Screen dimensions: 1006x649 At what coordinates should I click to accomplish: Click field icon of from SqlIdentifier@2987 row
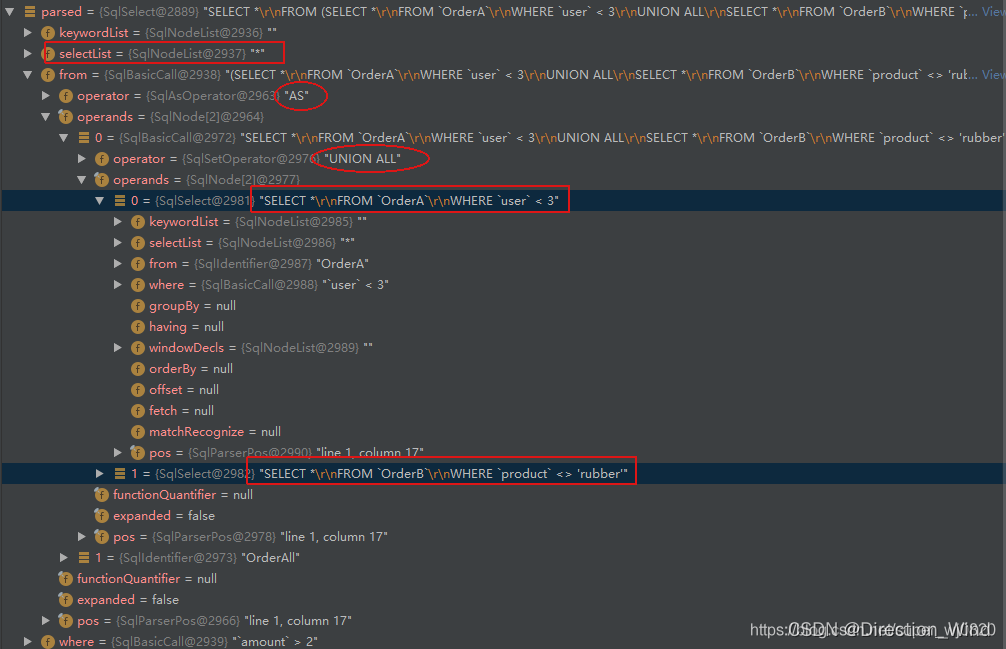(137, 264)
